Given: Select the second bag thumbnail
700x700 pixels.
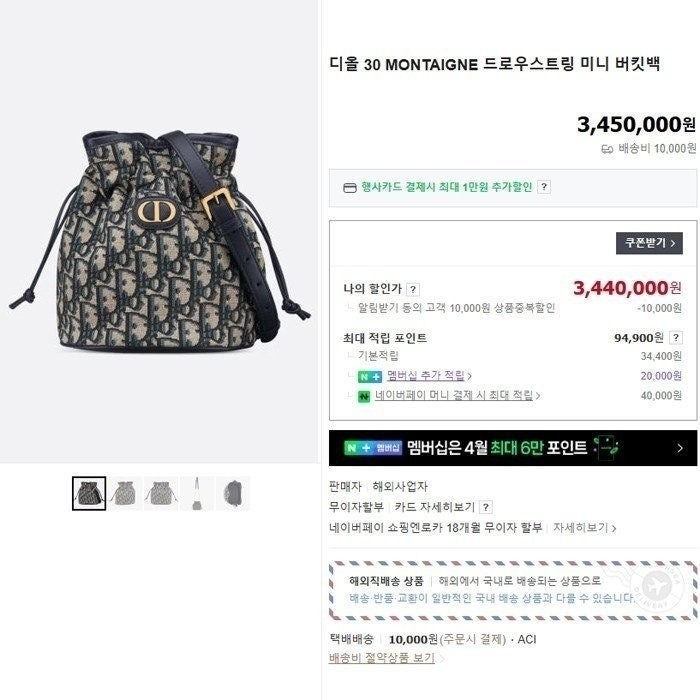Looking at the screenshot, I should (x=125, y=493).
